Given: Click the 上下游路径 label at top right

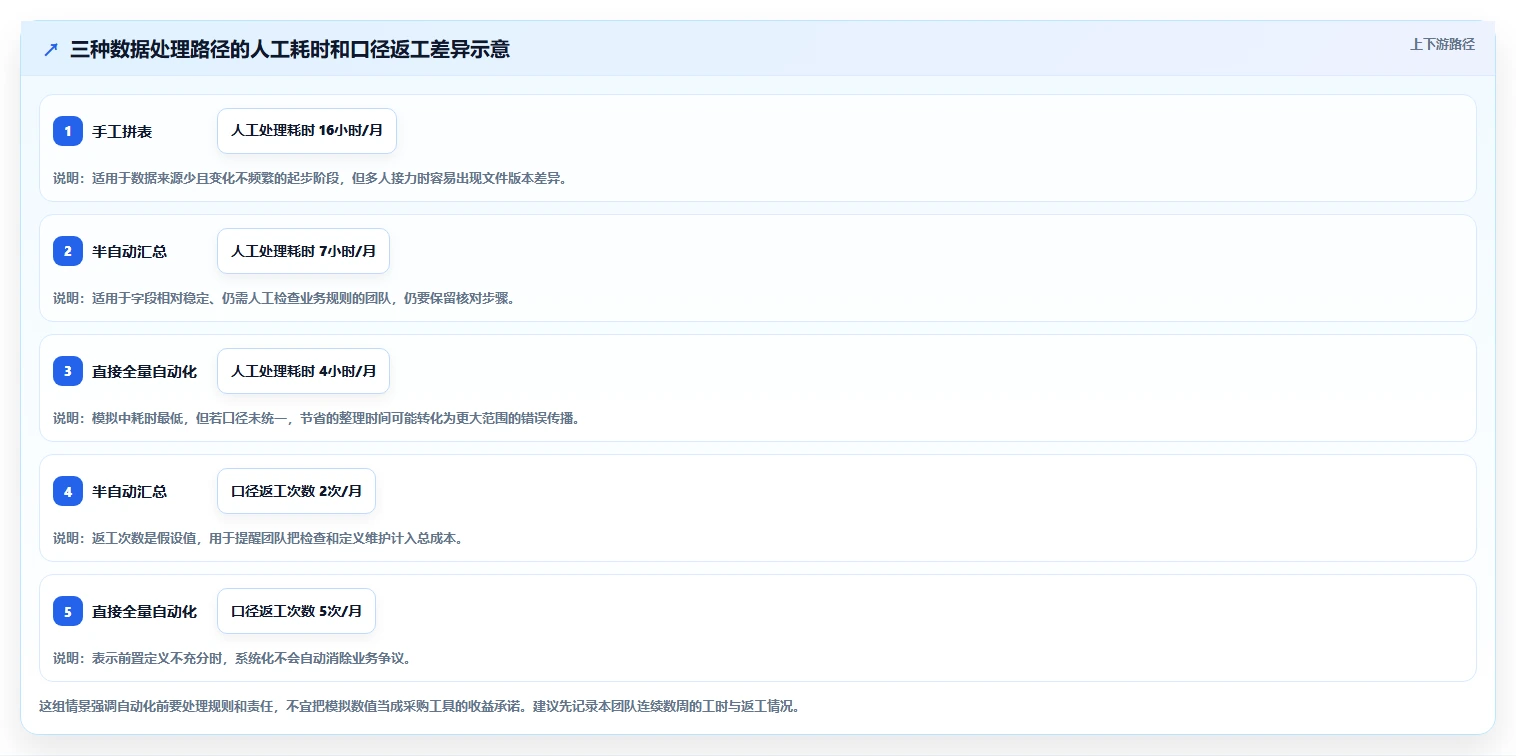Looking at the screenshot, I should 1442,44.
